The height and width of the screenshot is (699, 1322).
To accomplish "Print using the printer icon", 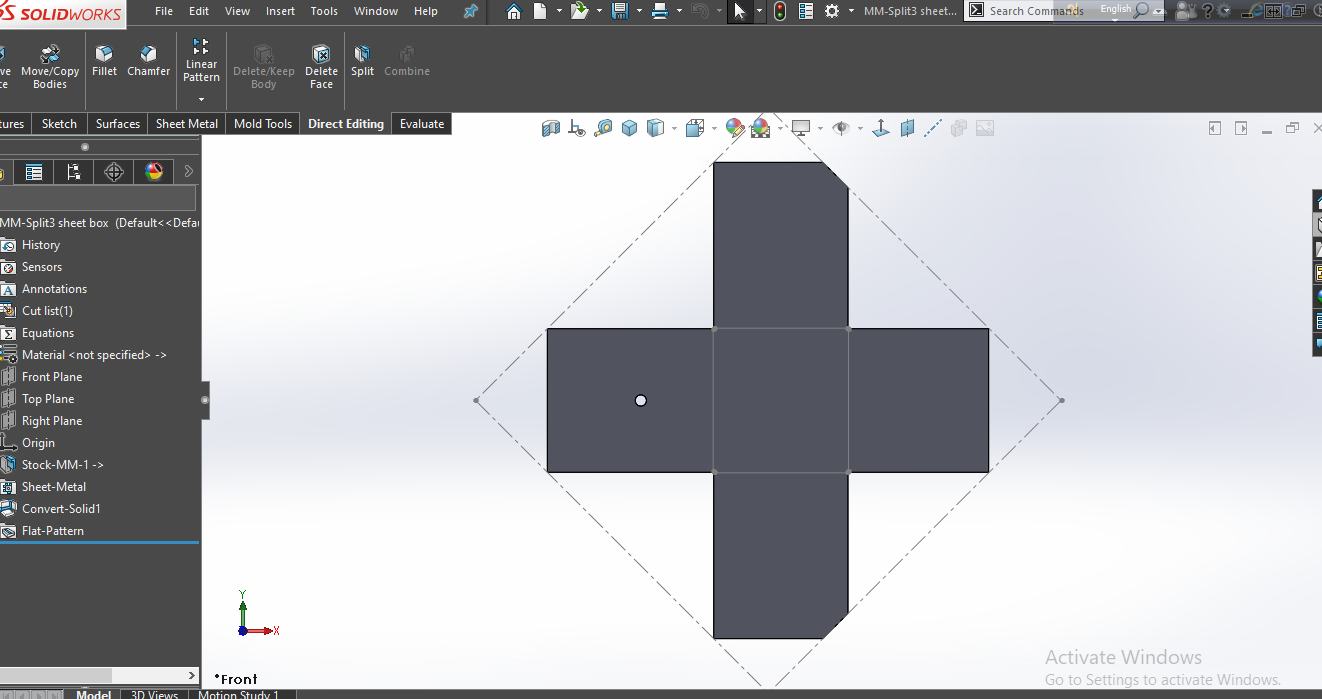I will pos(660,12).
